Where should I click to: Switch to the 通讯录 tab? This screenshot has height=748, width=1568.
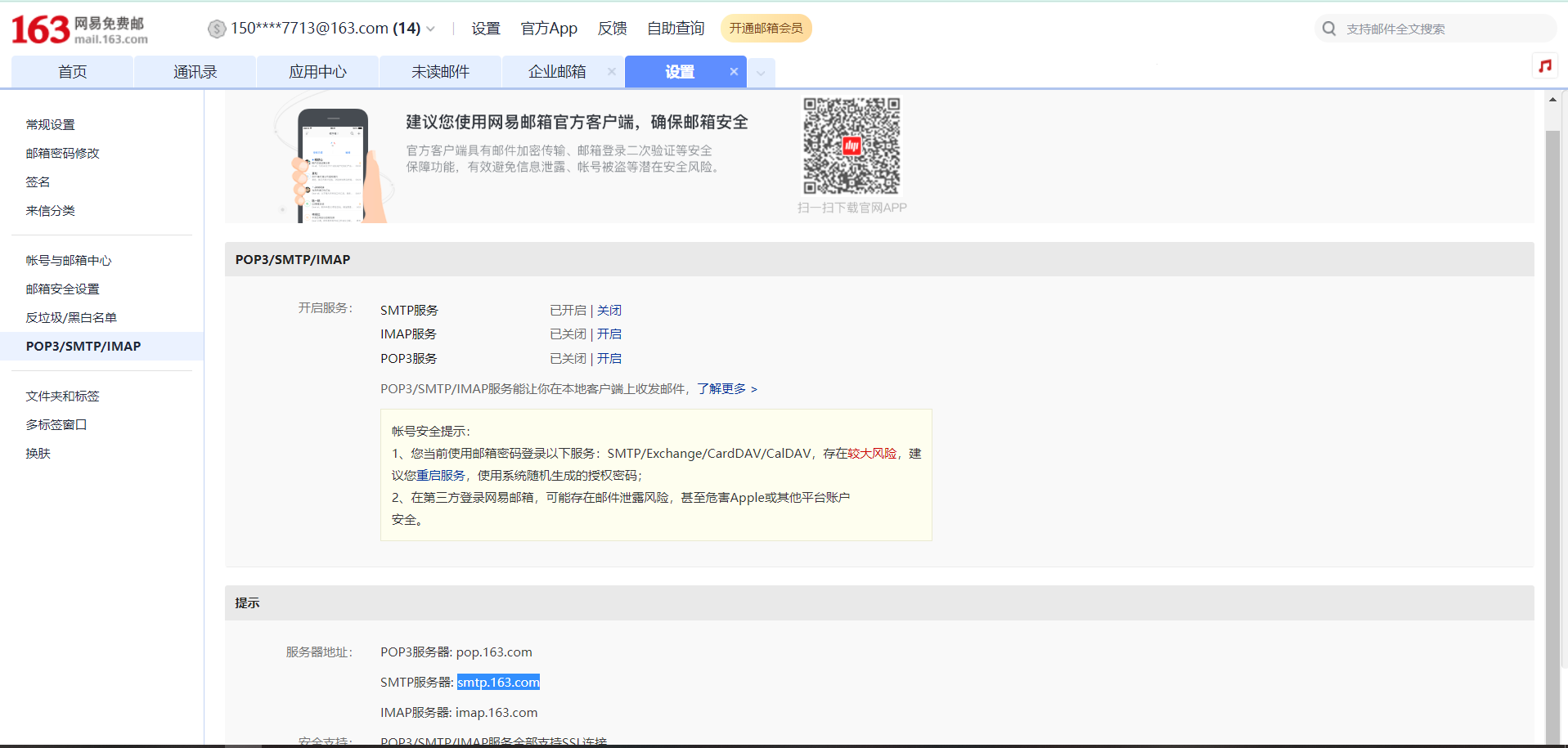click(x=195, y=72)
